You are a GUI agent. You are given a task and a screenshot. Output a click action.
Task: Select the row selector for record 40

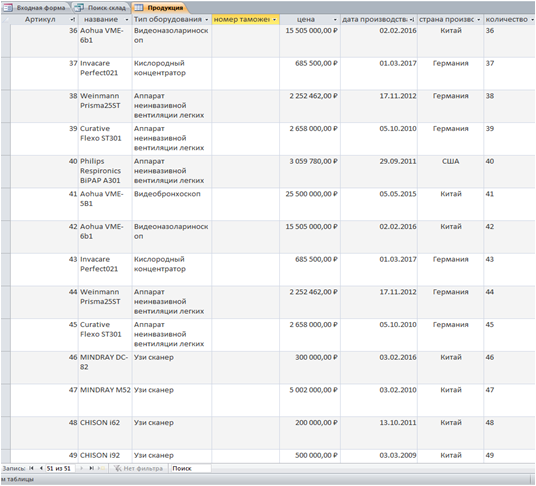click(x=6, y=171)
